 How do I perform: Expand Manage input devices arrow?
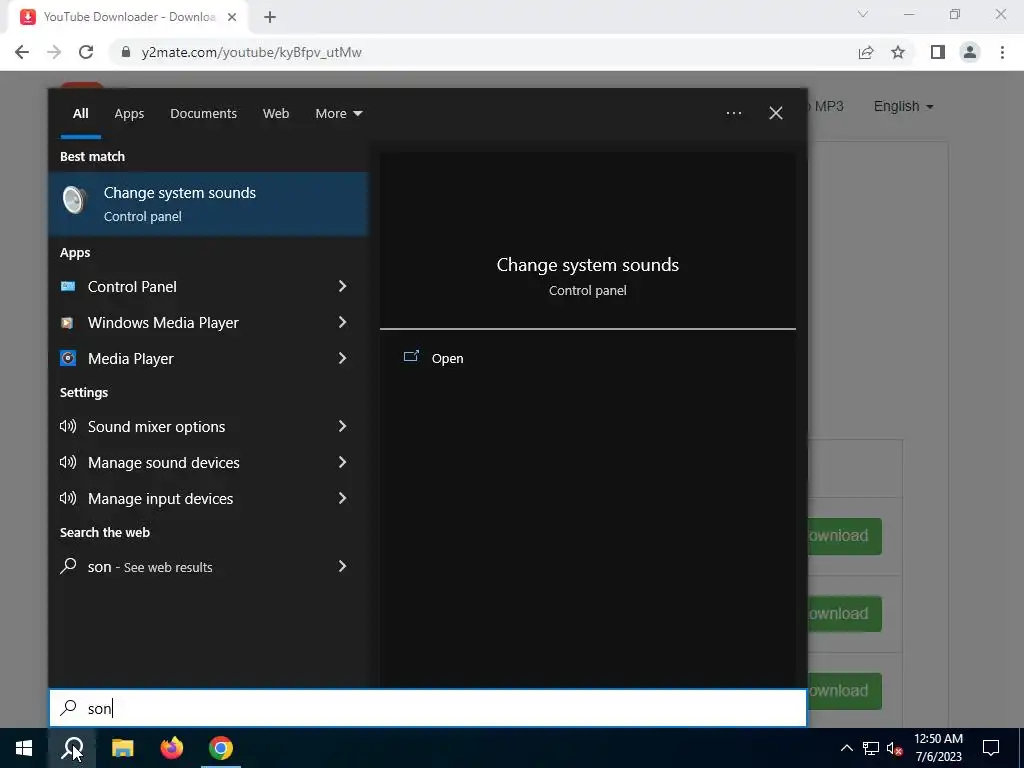342,498
